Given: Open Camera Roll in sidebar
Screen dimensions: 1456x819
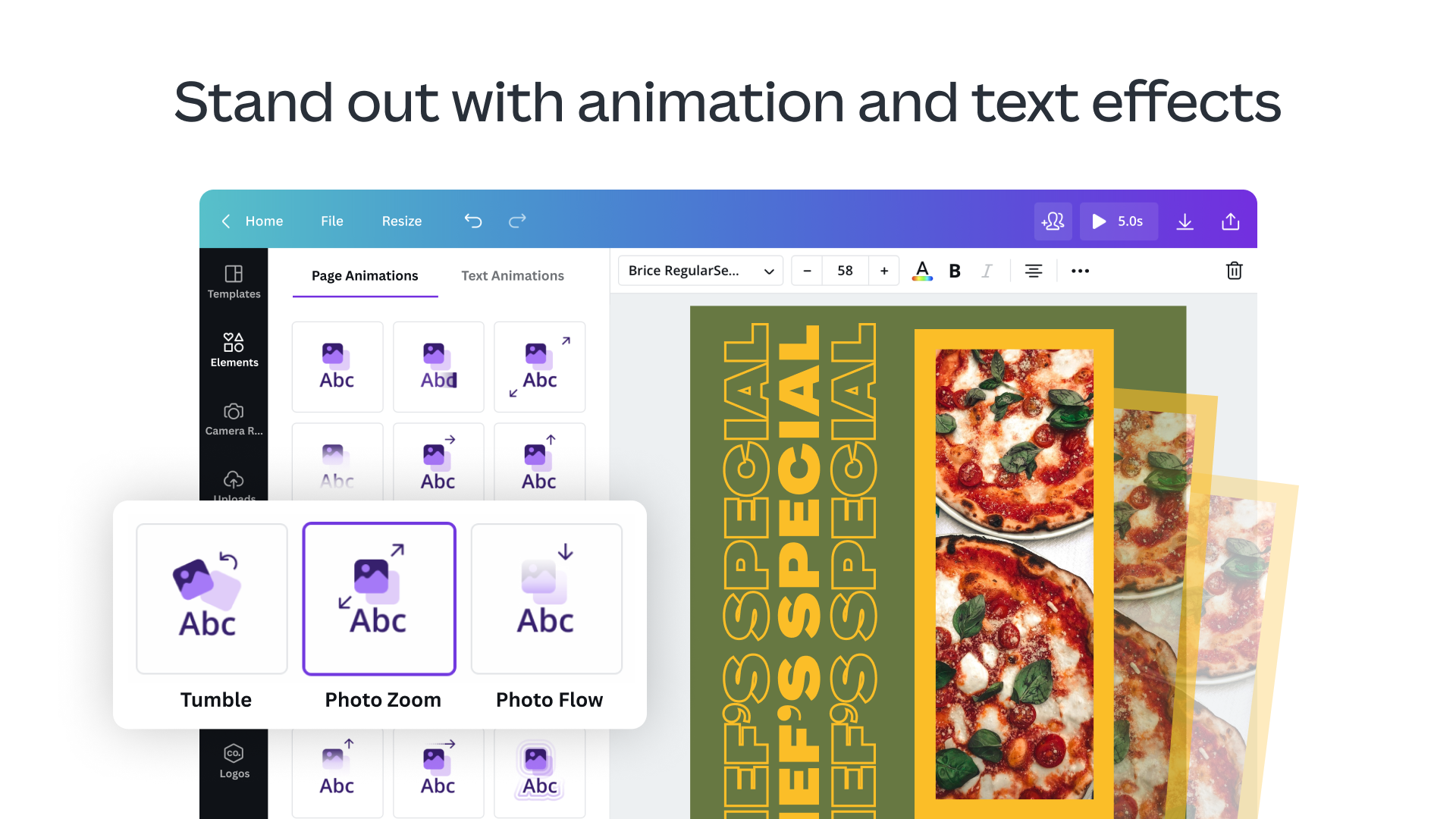Looking at the screenshot, I should click(234, 419).
